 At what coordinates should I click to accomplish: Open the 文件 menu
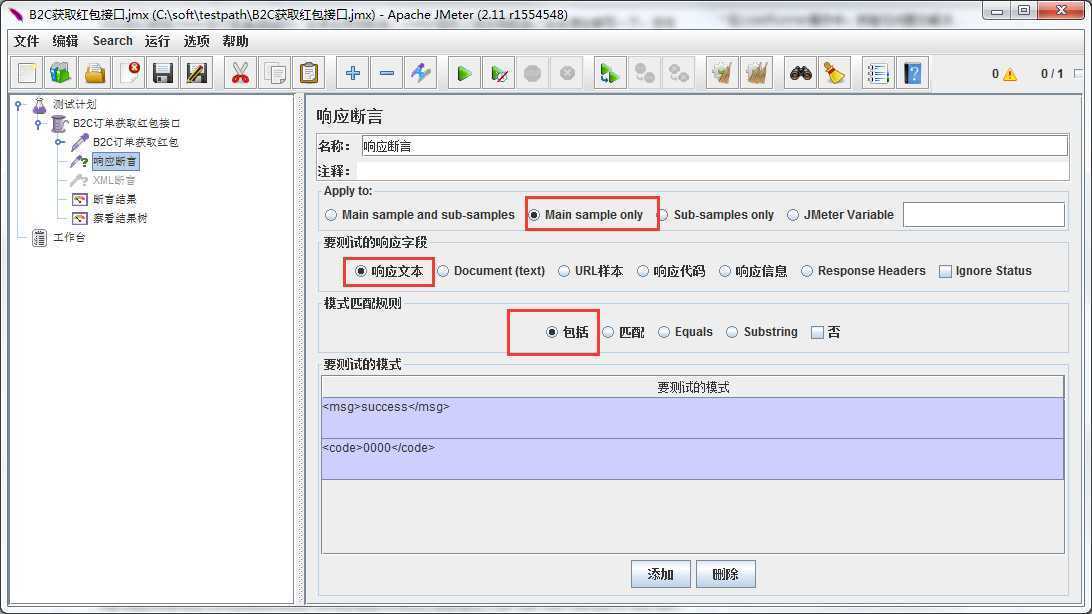coord(26,41)
